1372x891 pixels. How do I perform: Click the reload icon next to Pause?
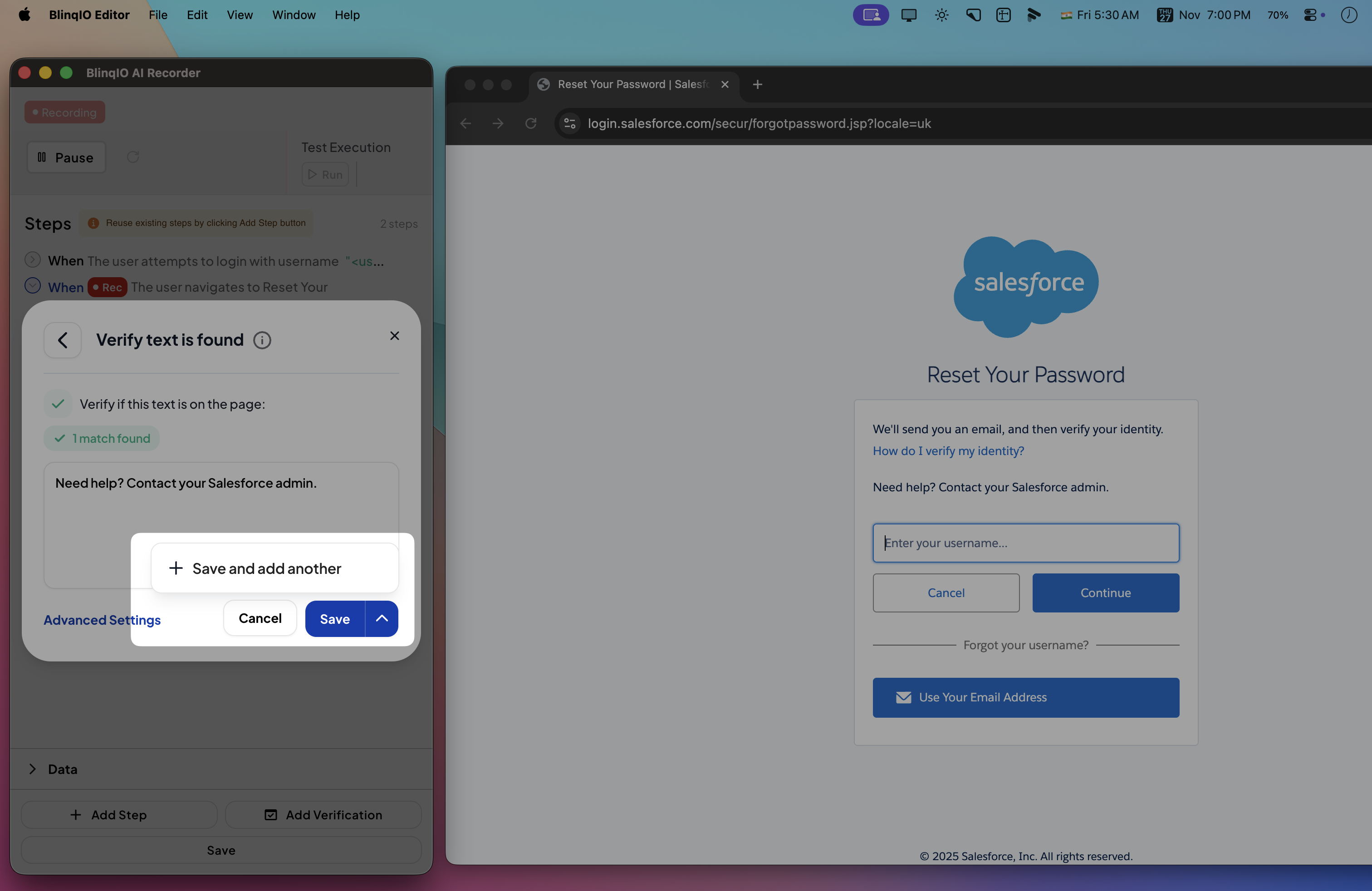tap(133, 157)
